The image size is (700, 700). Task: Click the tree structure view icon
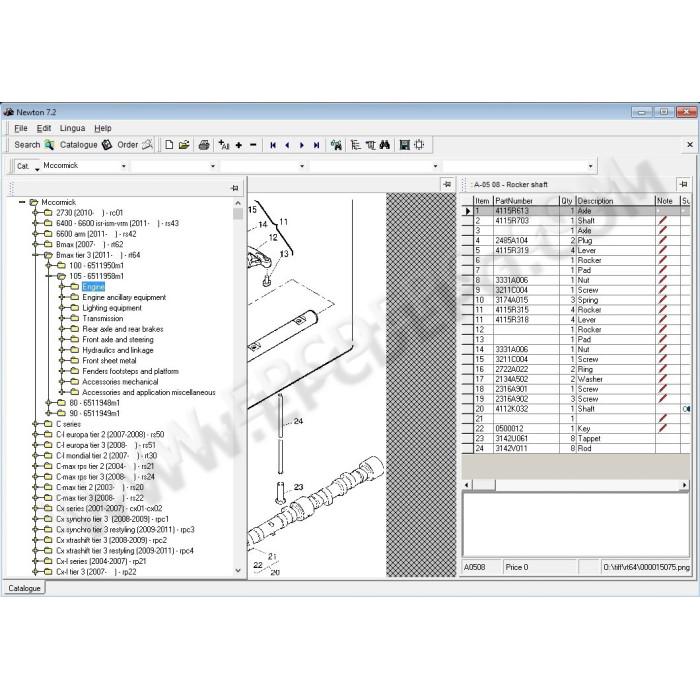coord(355,145)
